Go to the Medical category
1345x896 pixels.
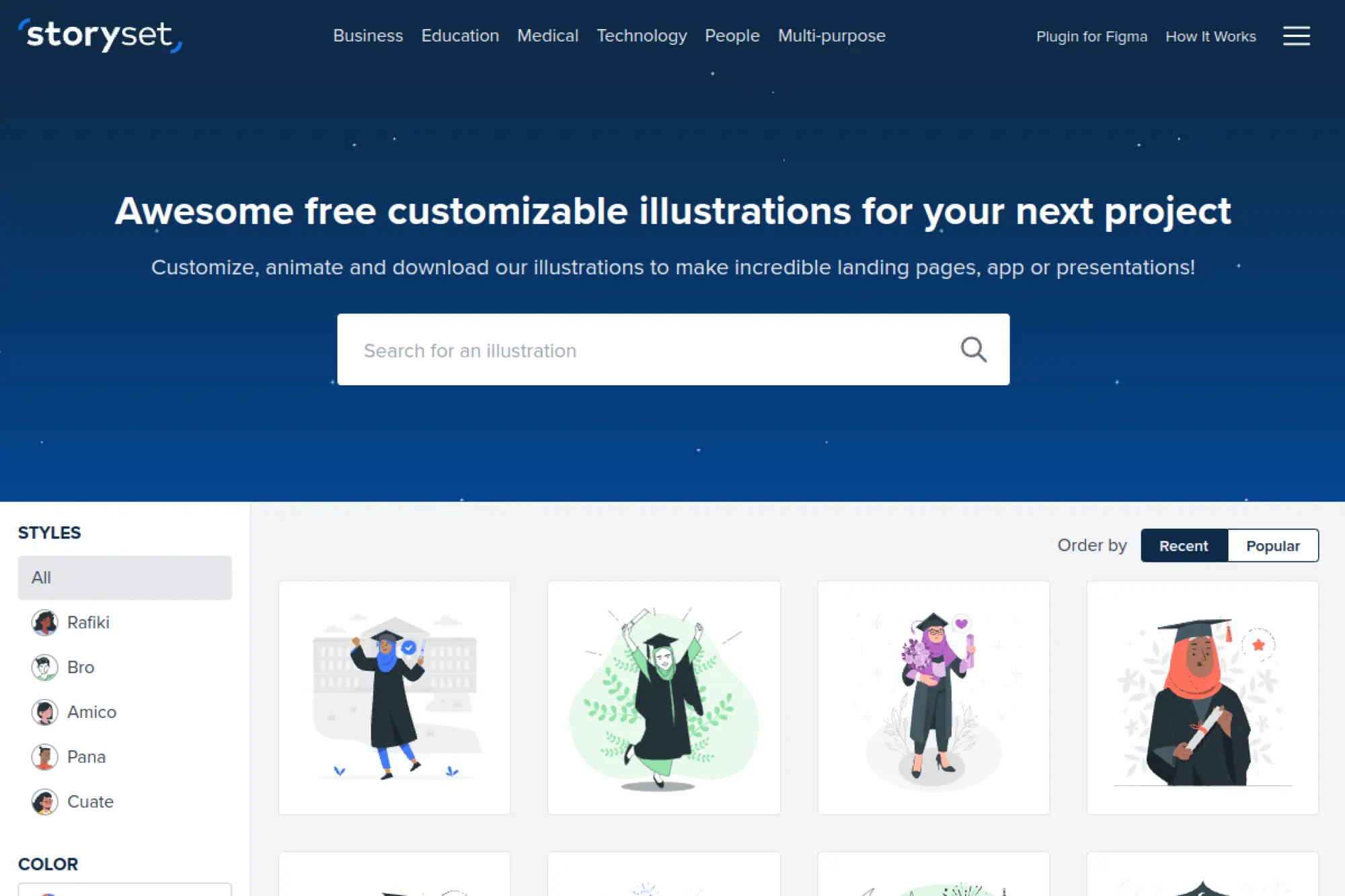point(547,36)
